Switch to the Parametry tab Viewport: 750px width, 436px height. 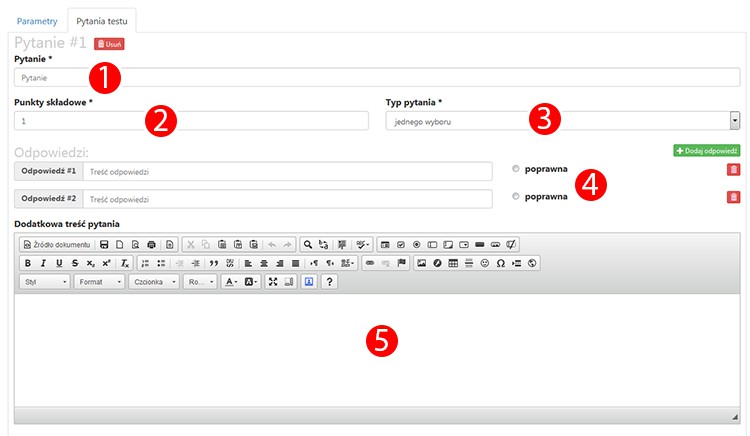pyautogui.click(x=36, y=20)
